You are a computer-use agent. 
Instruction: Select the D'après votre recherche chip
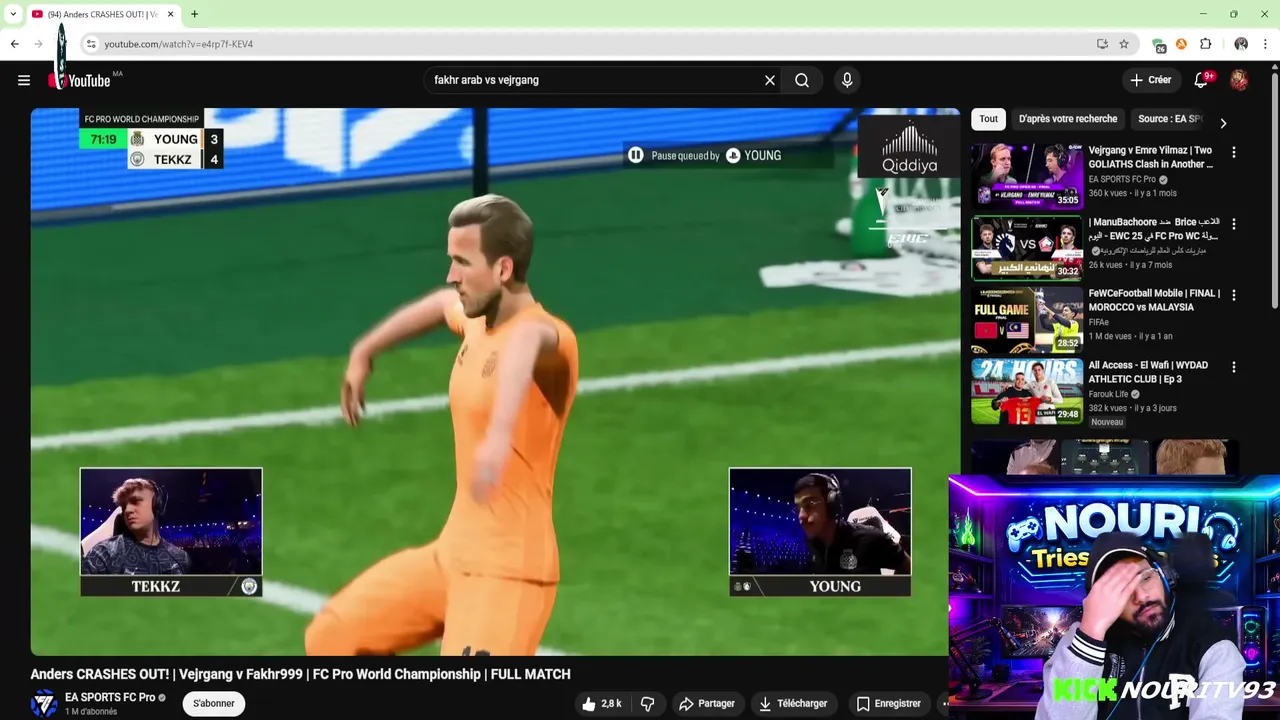click(x=1068, y=119)
